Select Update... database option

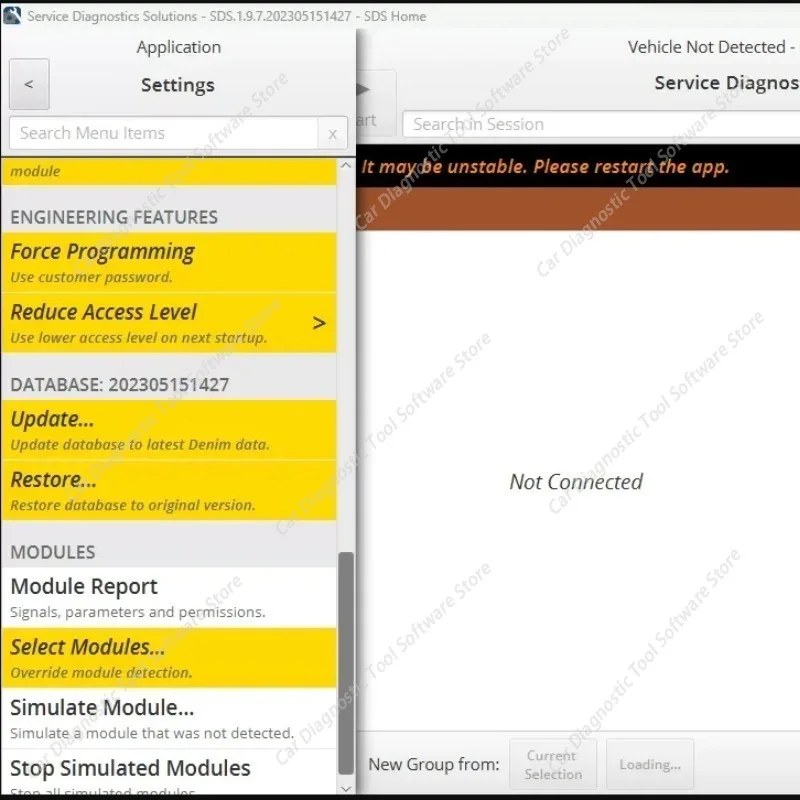tap(169, 430)
